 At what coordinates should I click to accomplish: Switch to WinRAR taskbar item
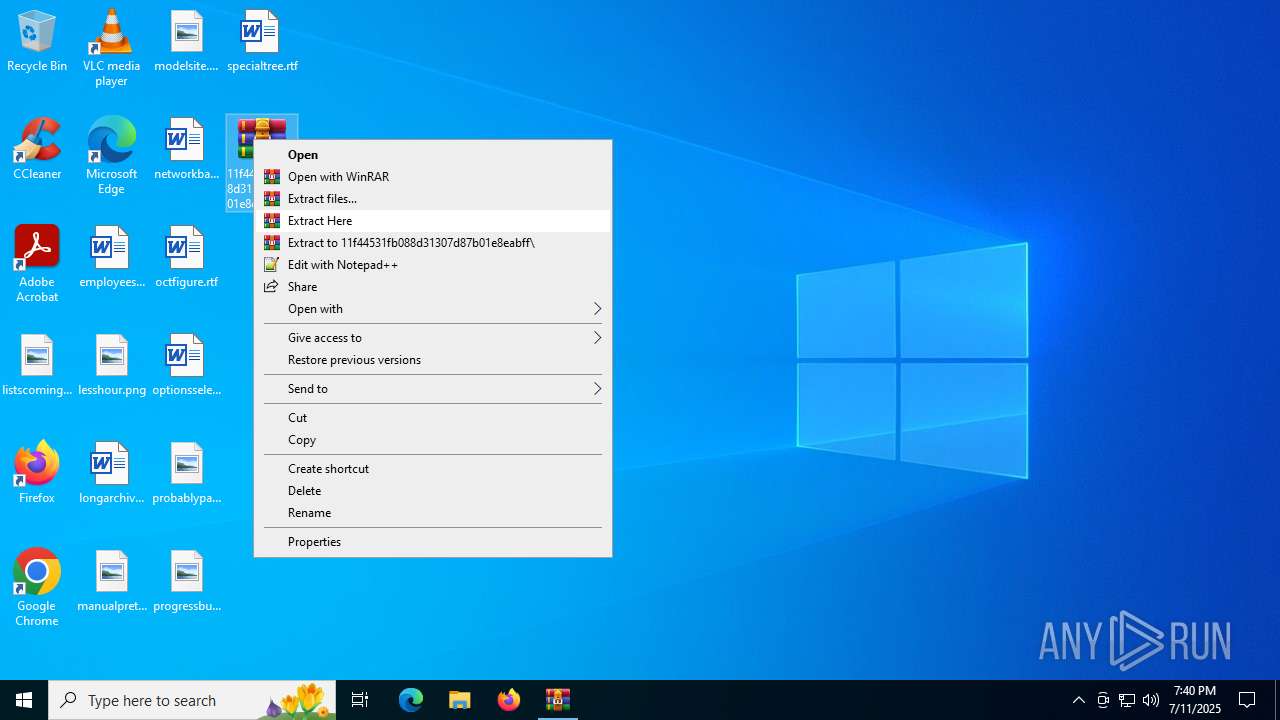[558, 700]
